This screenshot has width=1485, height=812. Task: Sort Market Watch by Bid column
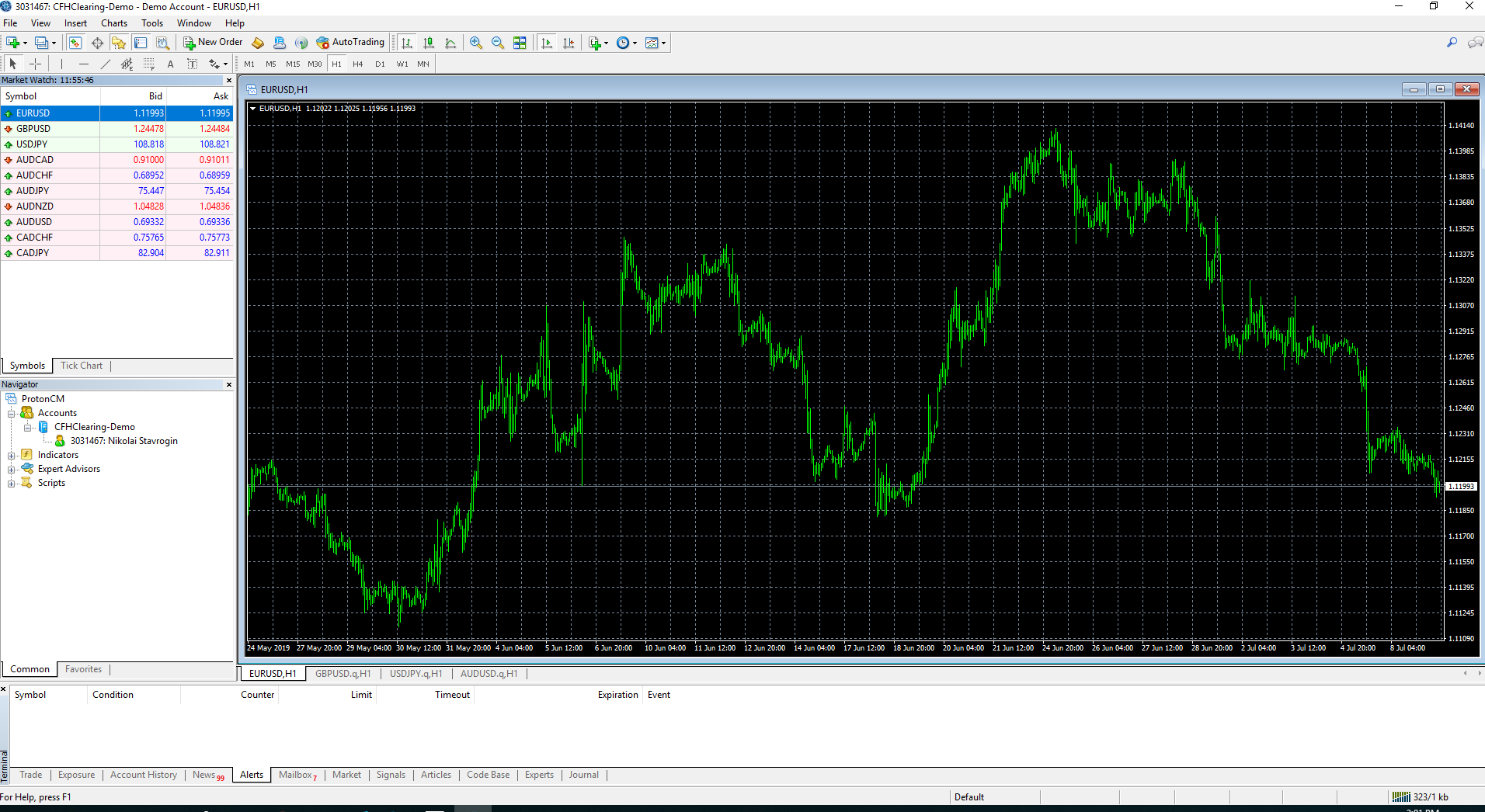pos(134,96)
